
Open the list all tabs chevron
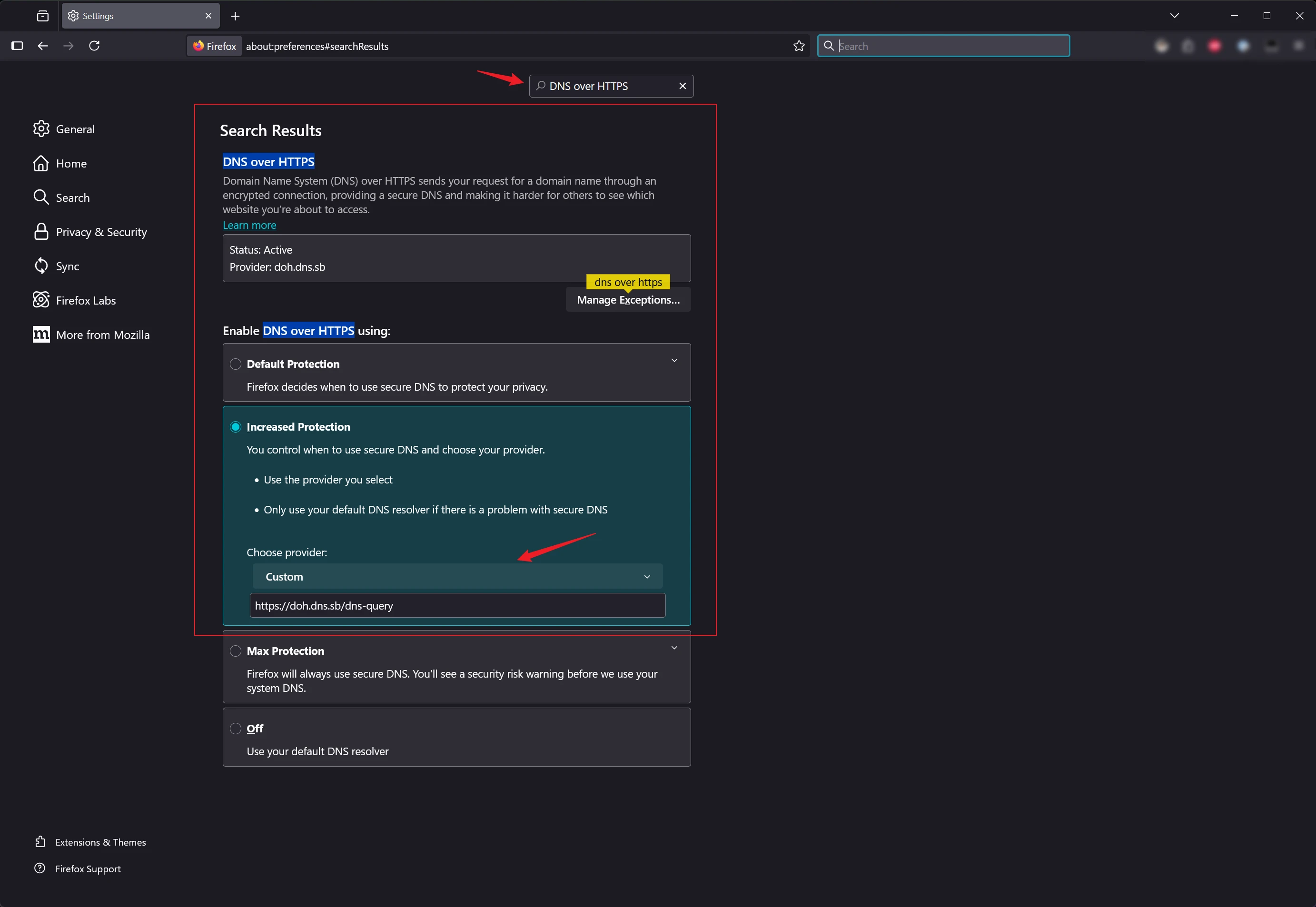(x=1175, y=16)
